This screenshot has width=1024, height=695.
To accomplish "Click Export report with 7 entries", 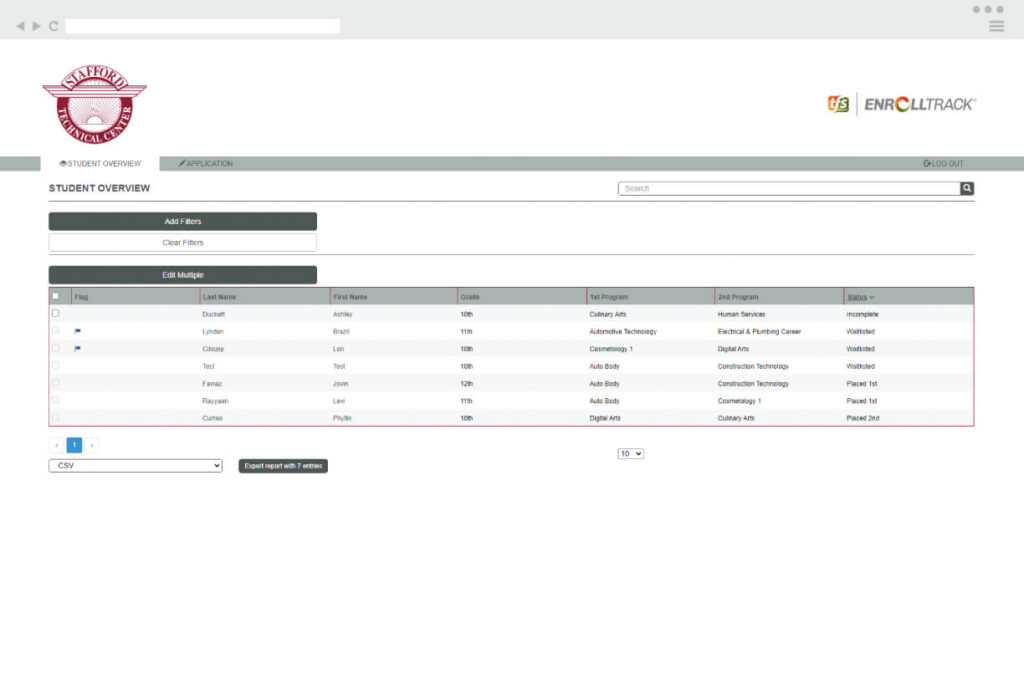I will click(282, 465).
